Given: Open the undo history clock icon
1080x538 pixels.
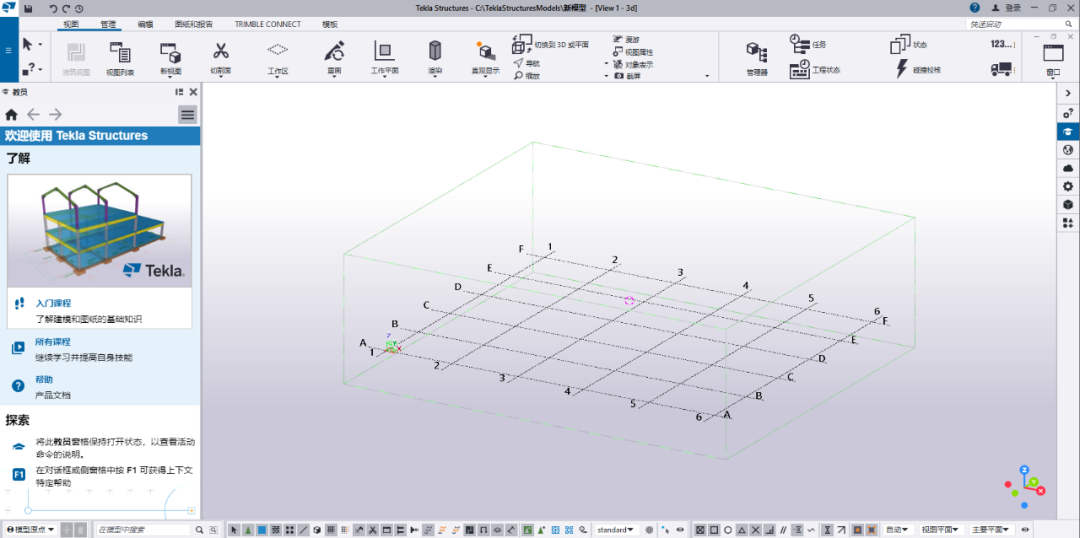Looking at the screenshot, I should point(79,8).
